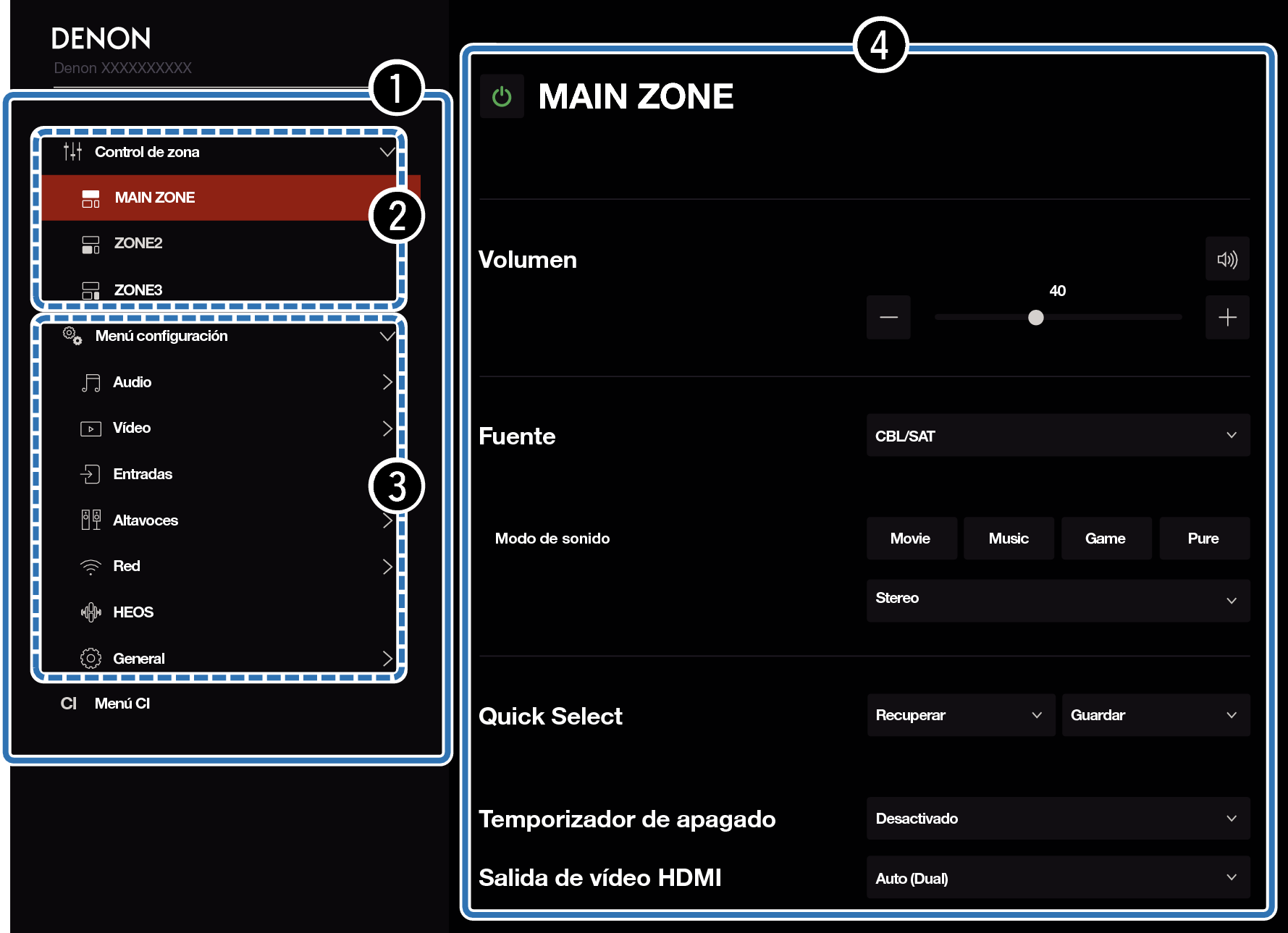Screen dimensions: 1288x933
Task: Expand the Audio row chevron
Action: point(387,382)
